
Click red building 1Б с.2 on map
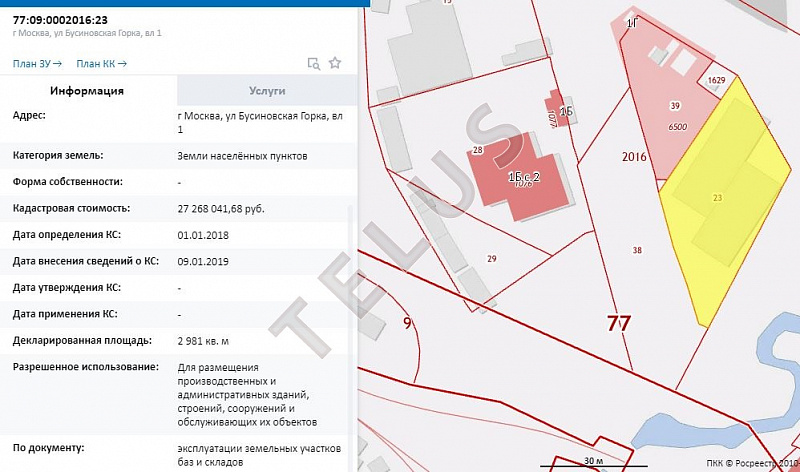(x=520, y=177)
